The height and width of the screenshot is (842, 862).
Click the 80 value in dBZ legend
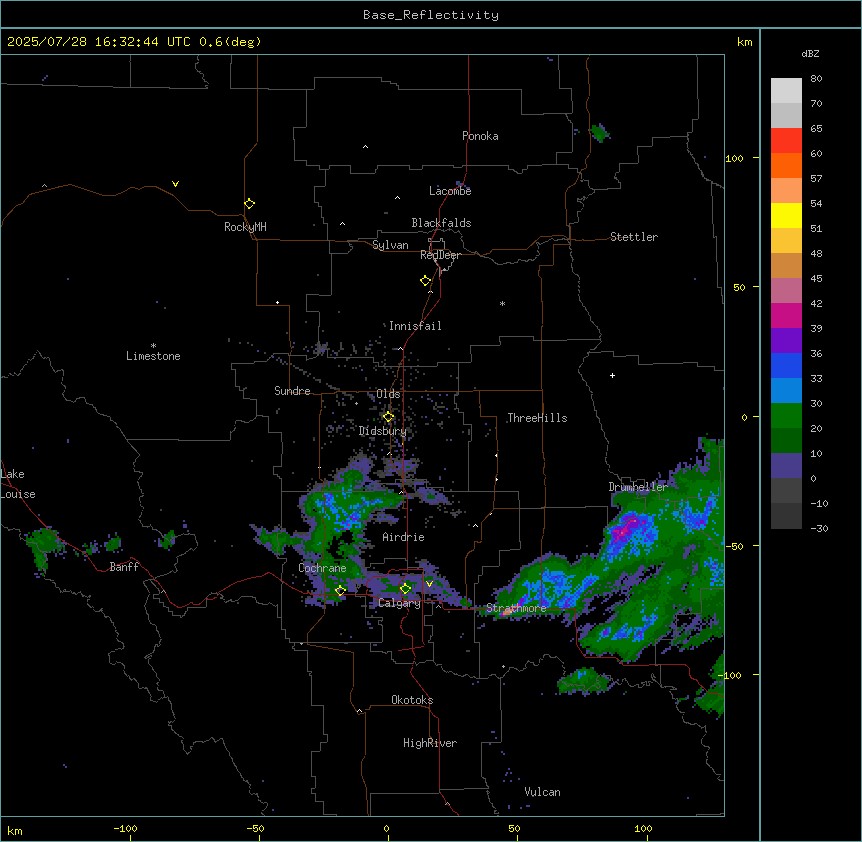coord(816,78)
